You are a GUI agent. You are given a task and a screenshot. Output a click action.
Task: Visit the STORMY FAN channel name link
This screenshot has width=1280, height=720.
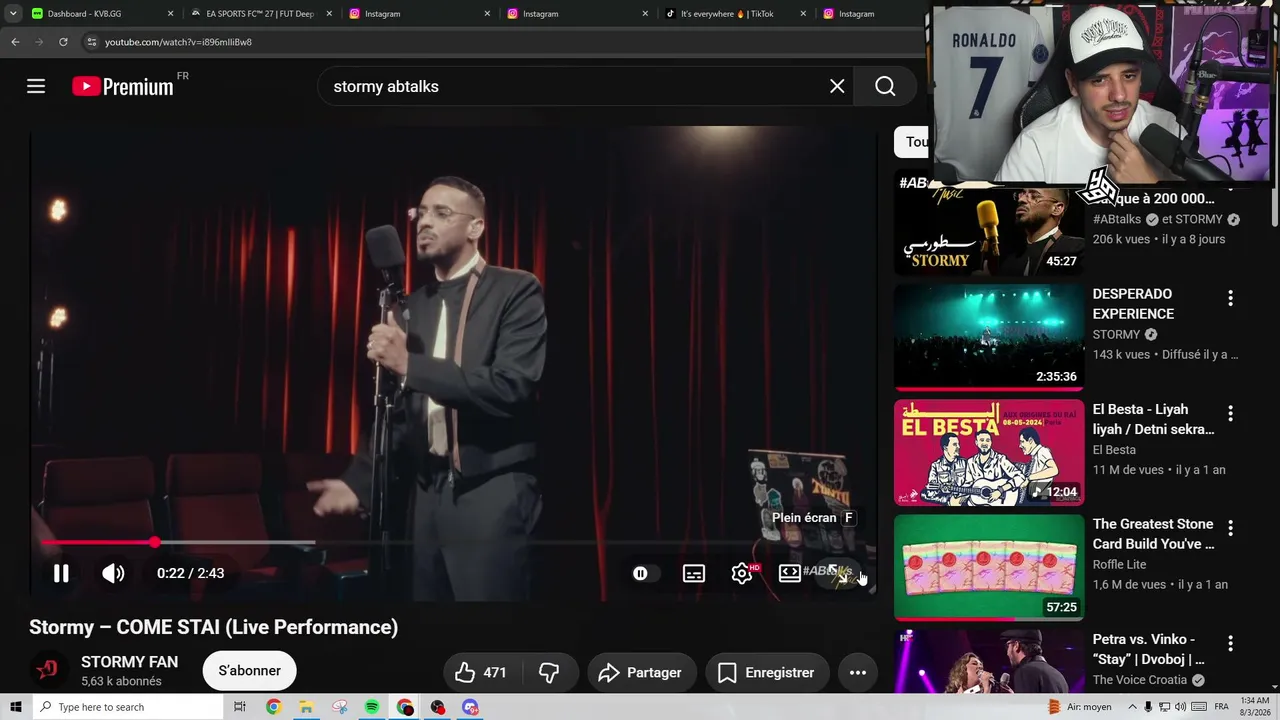click(129, 662)
